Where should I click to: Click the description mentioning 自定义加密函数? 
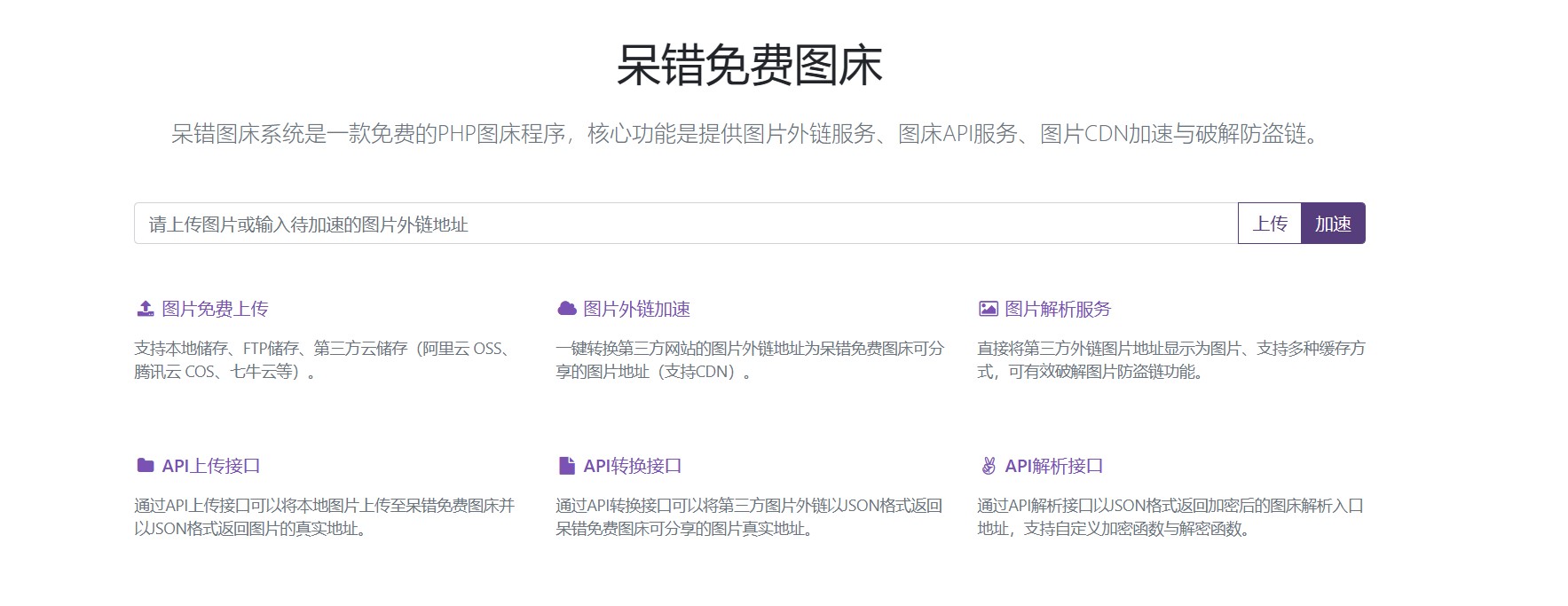[x=1170, y=517]
